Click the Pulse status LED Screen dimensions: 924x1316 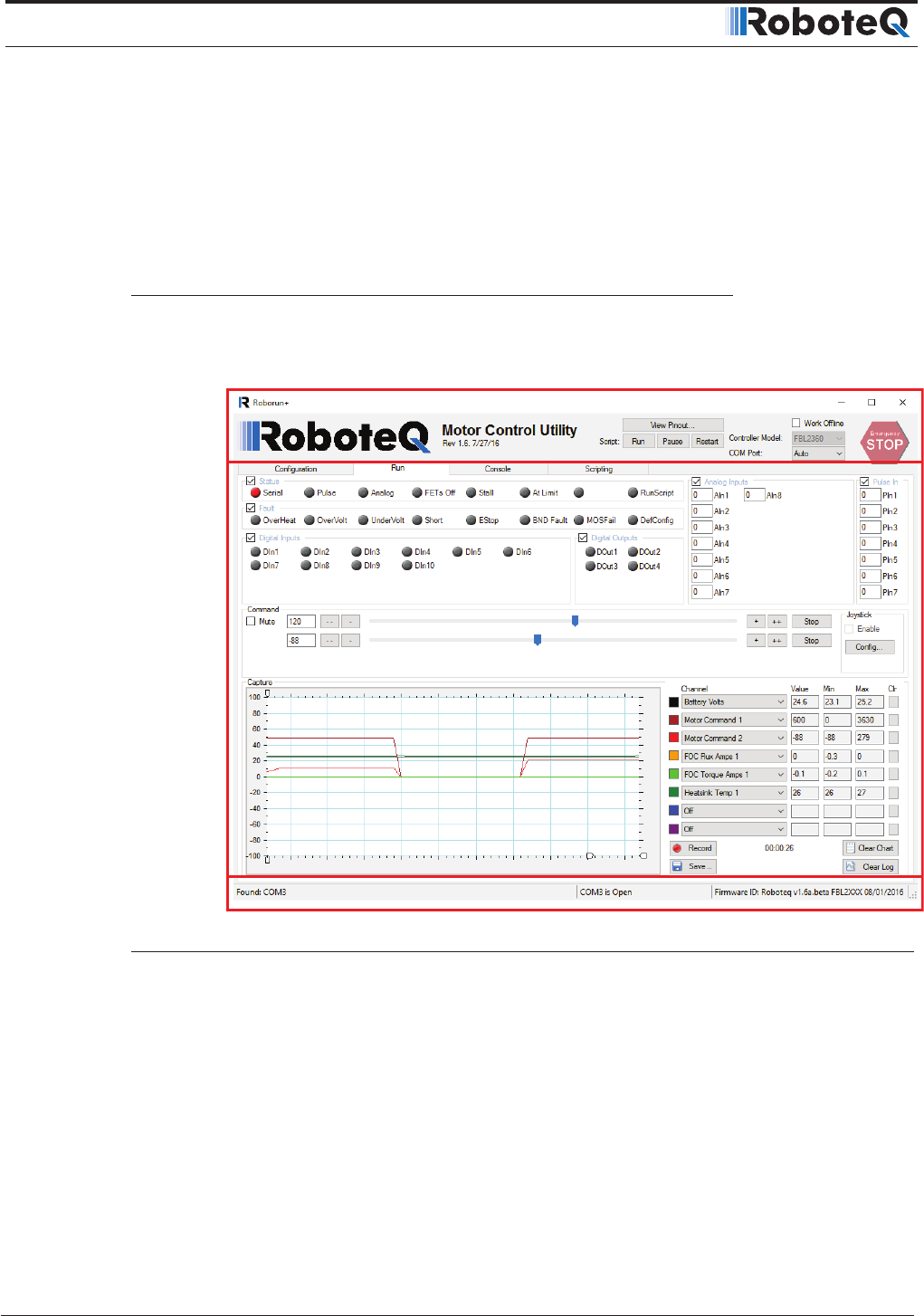[310, 493]
